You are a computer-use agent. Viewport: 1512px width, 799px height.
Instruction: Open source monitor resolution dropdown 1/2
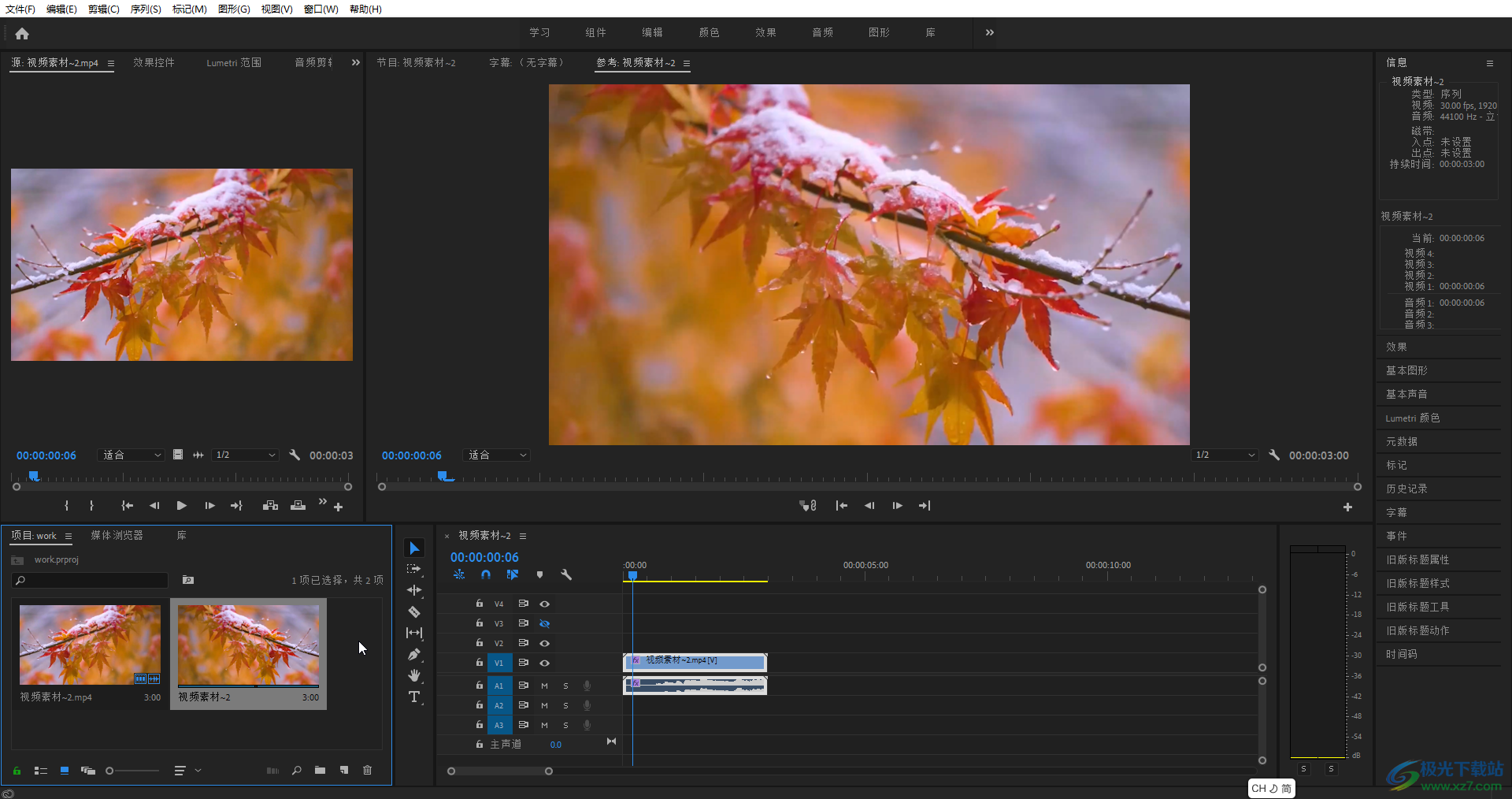[x=245, y=455]
